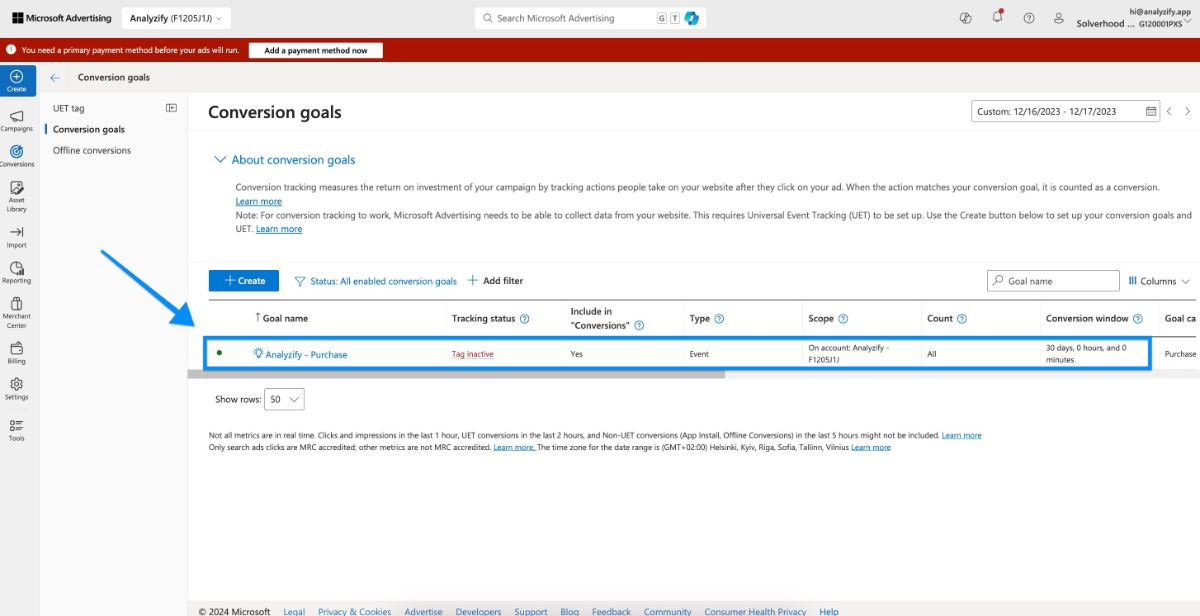Viewport: 1200px width, 616px height.
Task: Click the "Event" type cell
Action: coord(700,354)
